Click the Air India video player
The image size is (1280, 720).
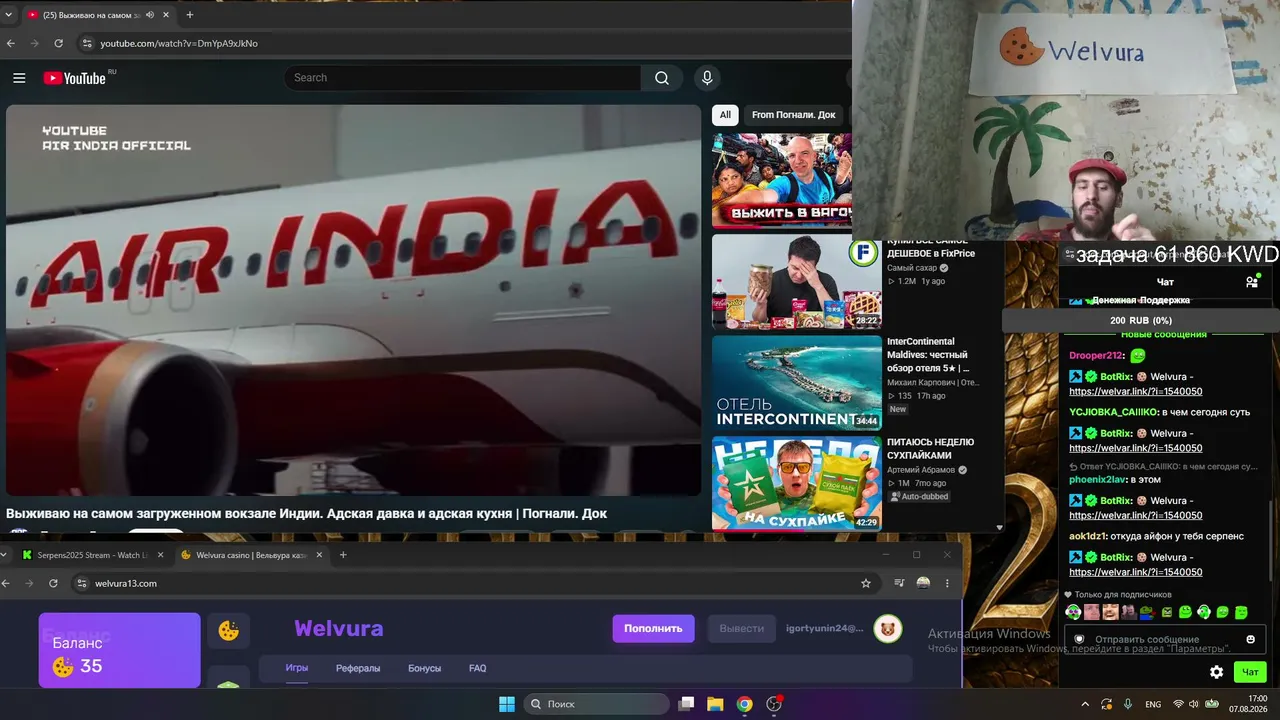coord(354,300)
